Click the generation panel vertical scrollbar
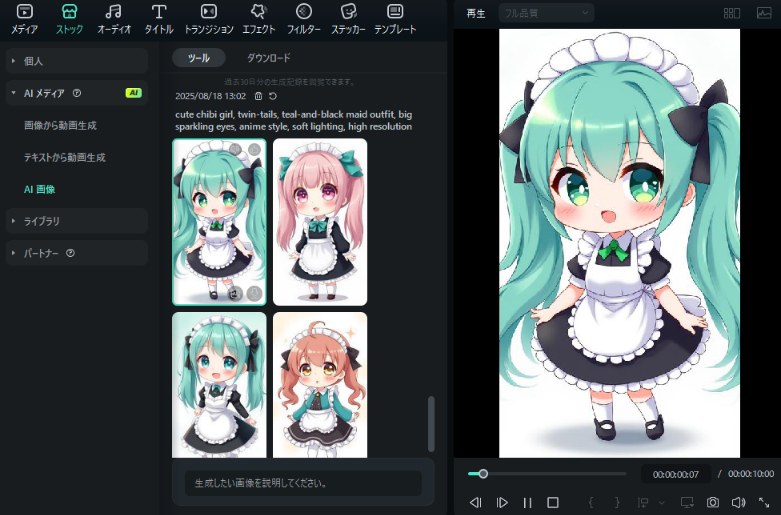This screenshot has height=515, width=781. click(431, 424)
